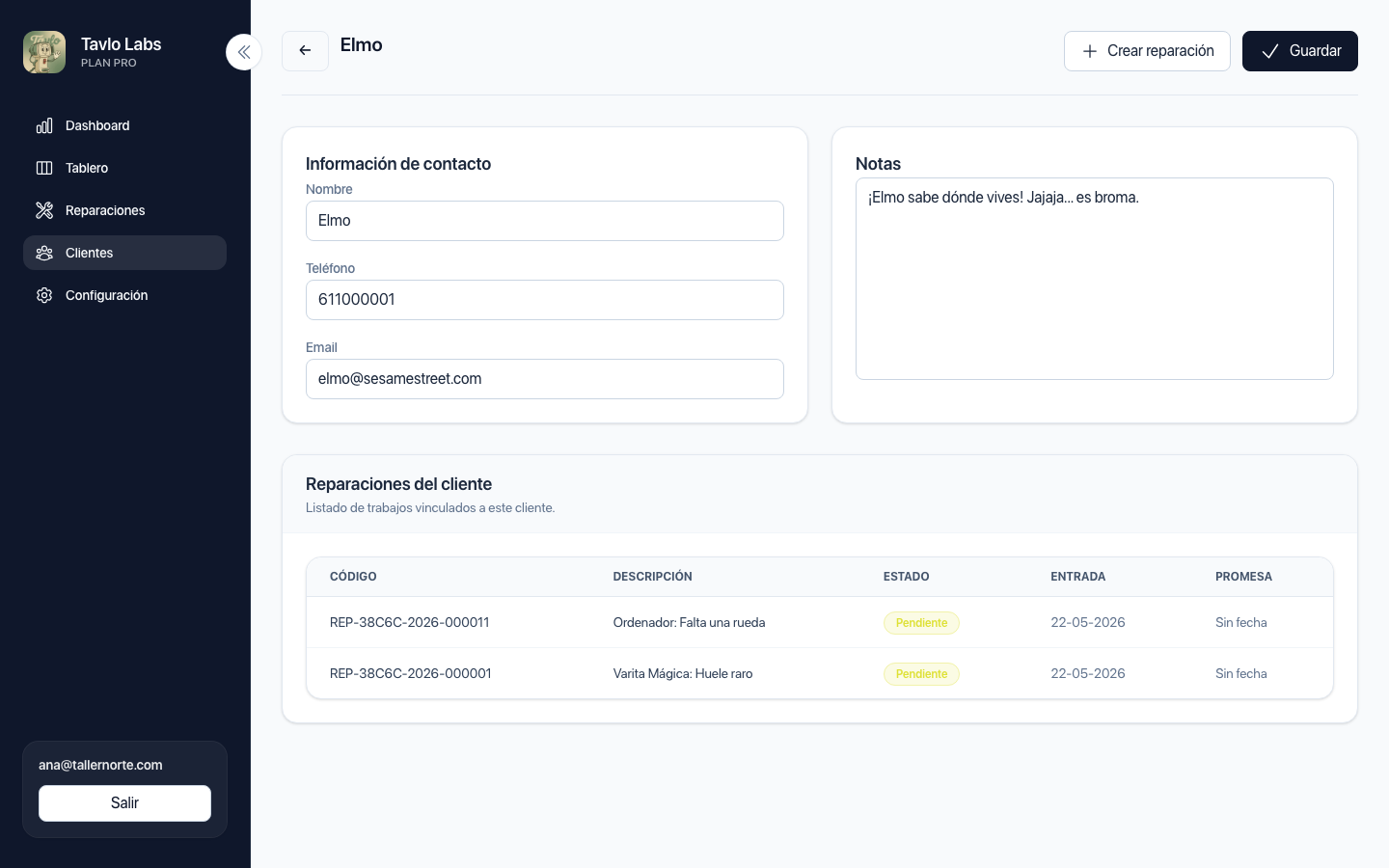Click the plus icon in Crear reparación

(1090, 51)
